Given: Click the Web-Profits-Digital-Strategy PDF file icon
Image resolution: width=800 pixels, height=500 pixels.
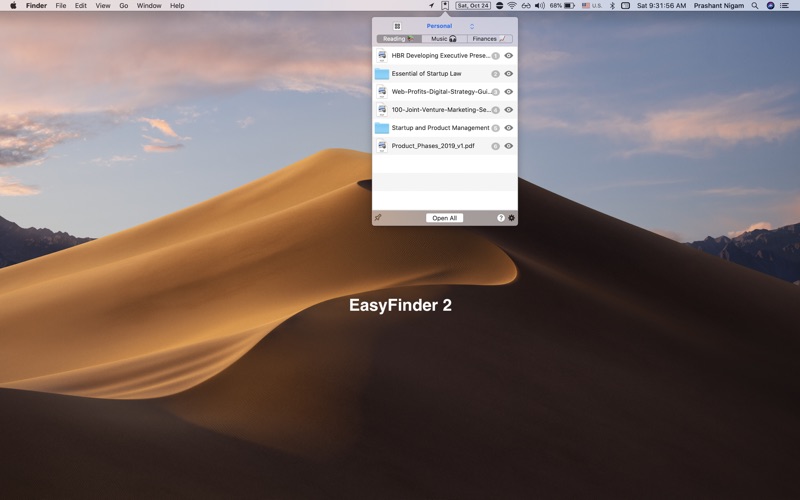Looking at the screenshot, I should 382,92.
